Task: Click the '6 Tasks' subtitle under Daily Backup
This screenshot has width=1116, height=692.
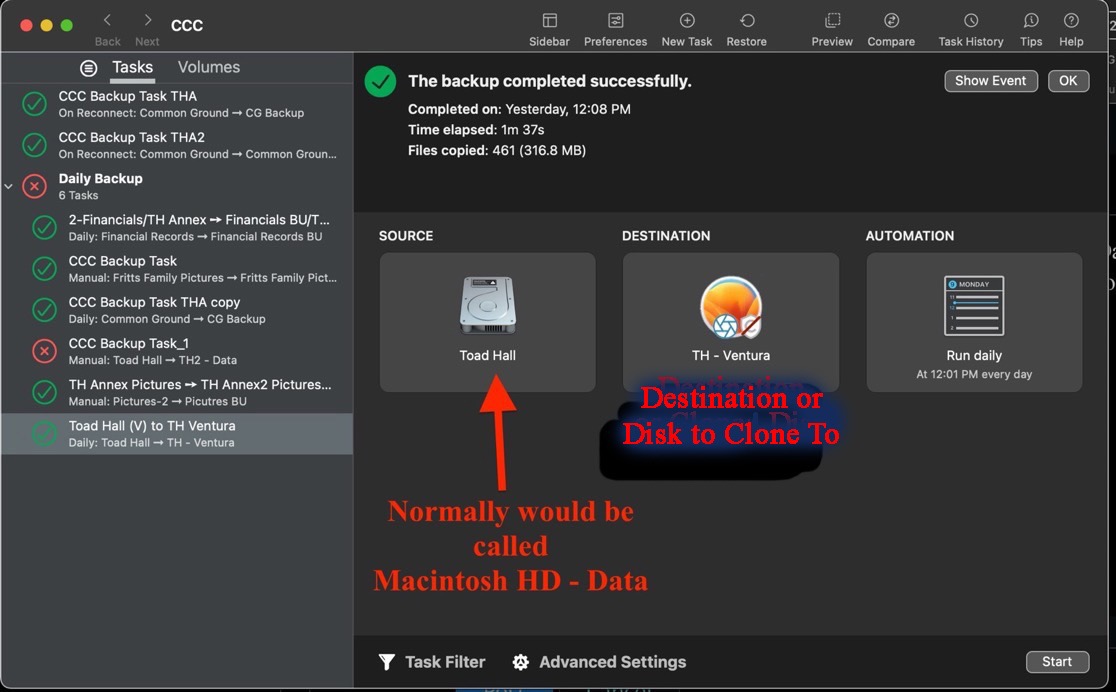Action: click(78, 195)
